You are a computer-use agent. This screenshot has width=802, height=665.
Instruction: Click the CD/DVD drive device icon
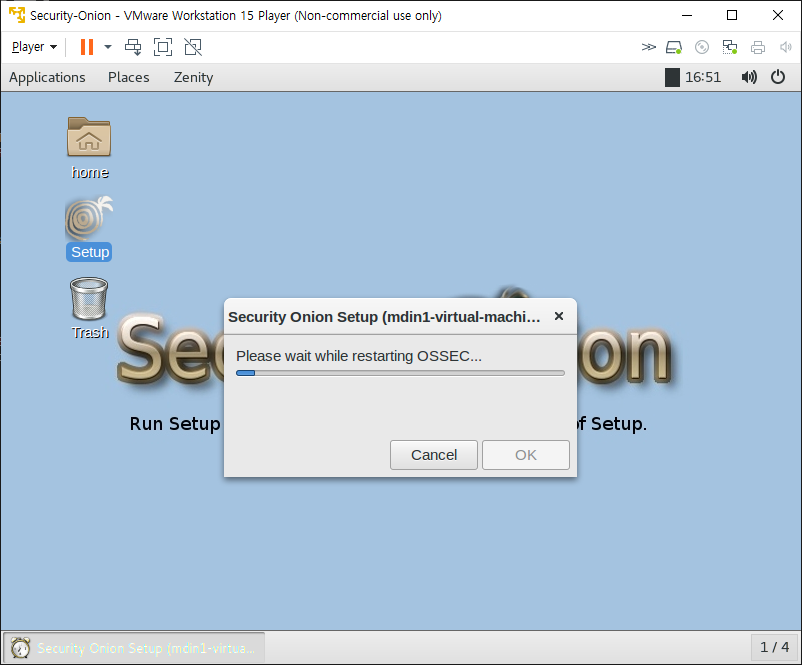click(x=702, y=47)
